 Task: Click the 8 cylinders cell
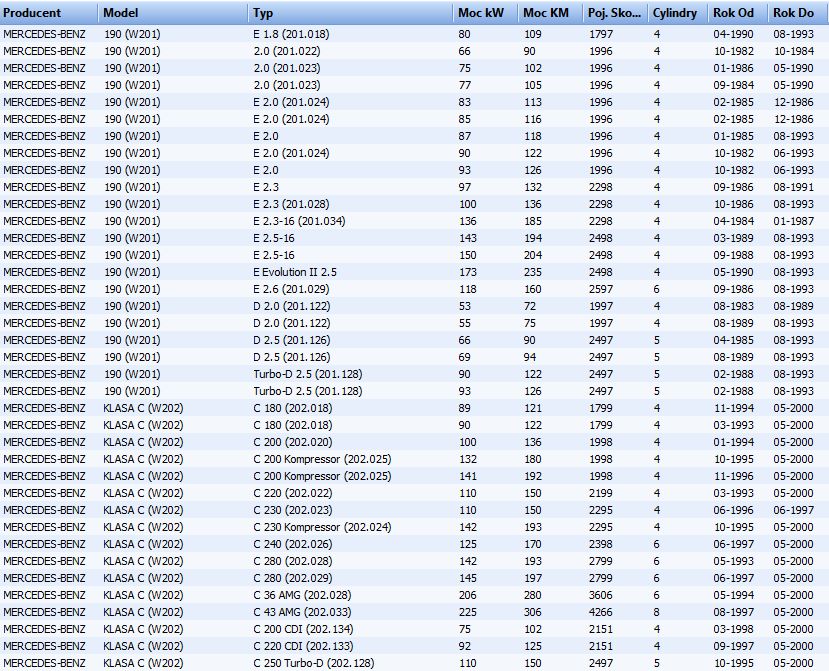click(x=657, y=612)
